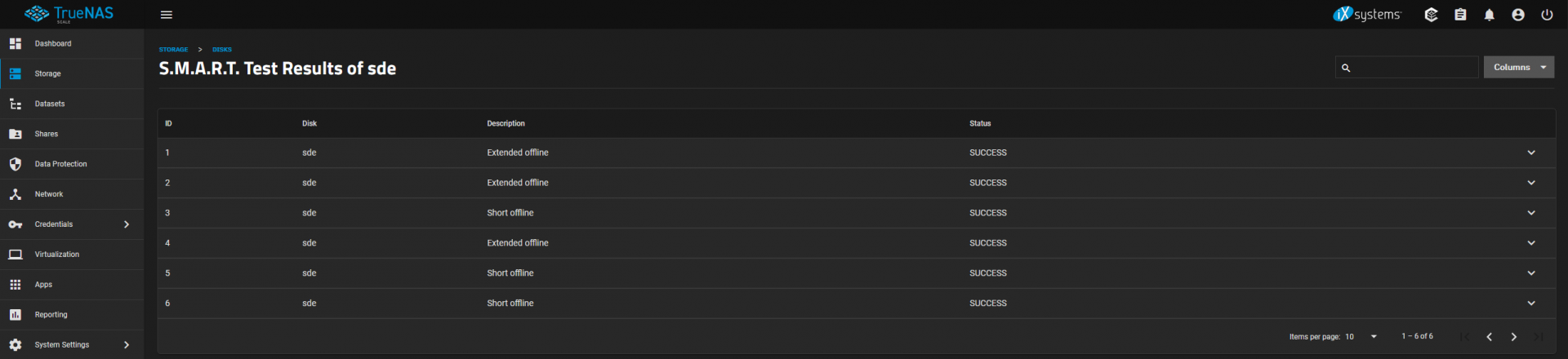Go to next page of results

point(1513,336)
